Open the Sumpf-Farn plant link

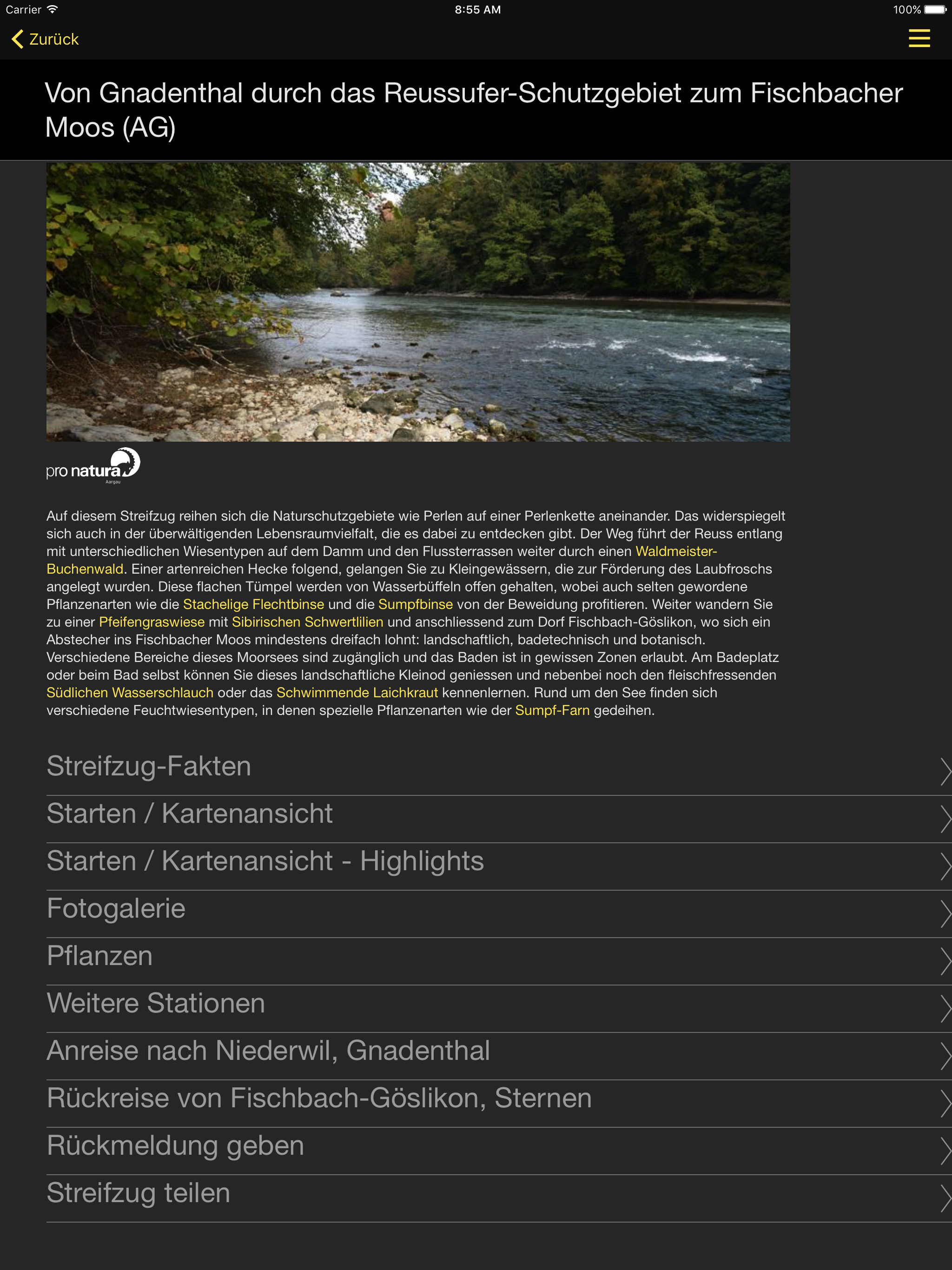(552, 710)
